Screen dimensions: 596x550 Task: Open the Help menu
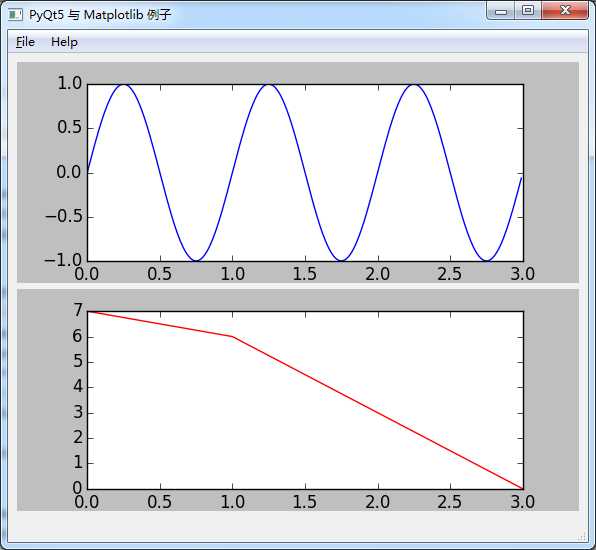(64, 42)
